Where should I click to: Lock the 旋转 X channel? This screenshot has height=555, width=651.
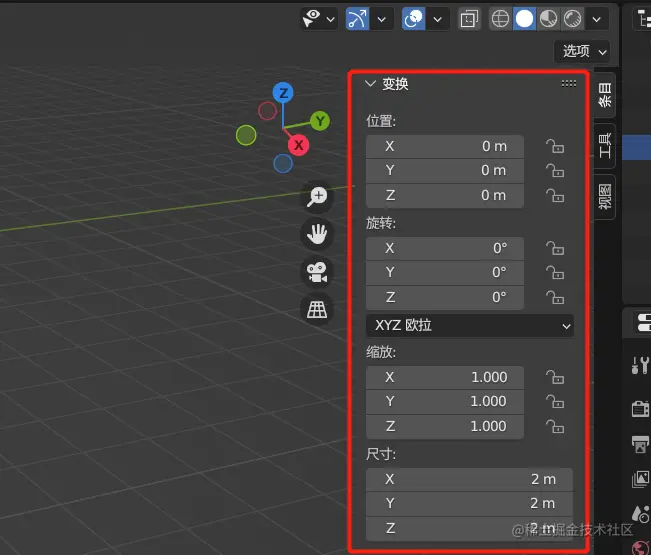[555, 248]
